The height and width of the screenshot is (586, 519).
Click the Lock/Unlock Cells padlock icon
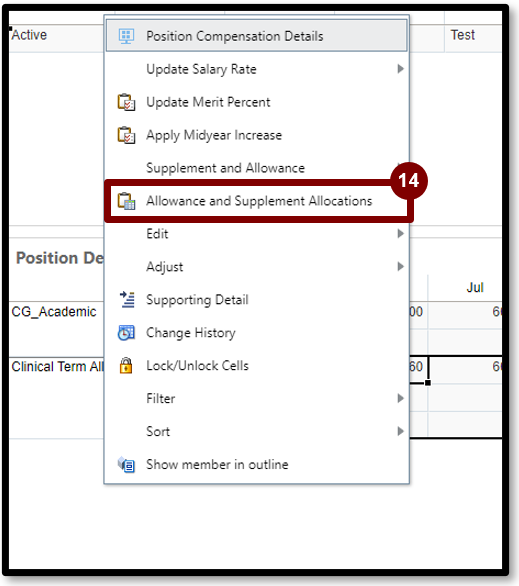point(126,366)
